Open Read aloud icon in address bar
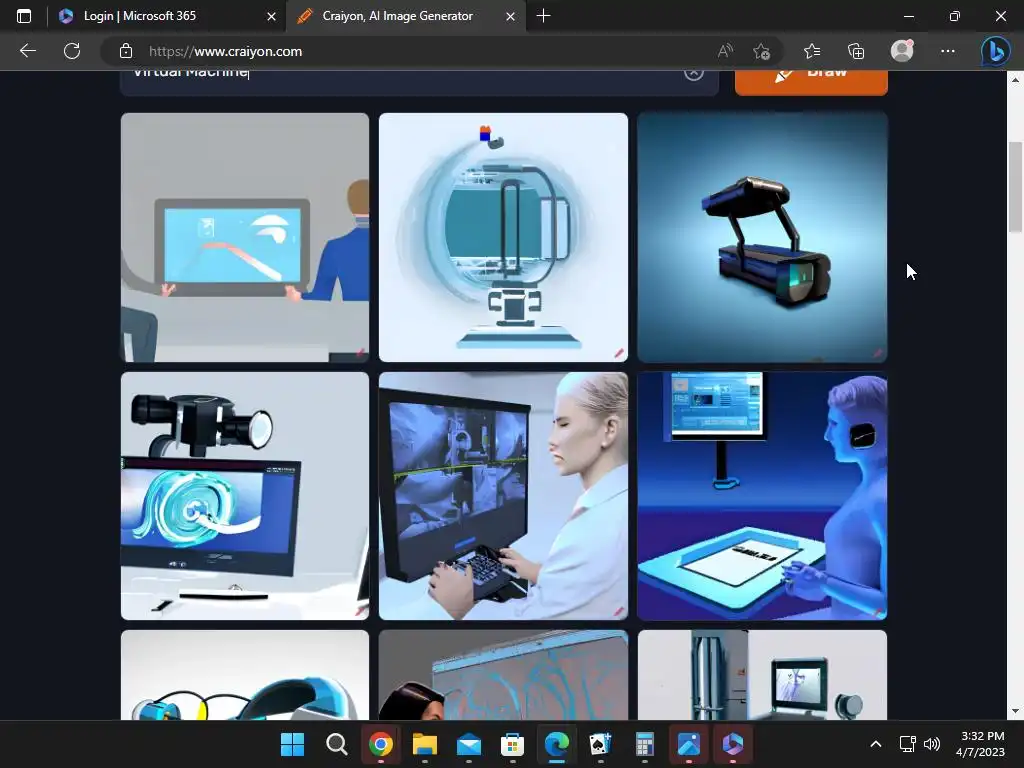 [x=725, y=51]
